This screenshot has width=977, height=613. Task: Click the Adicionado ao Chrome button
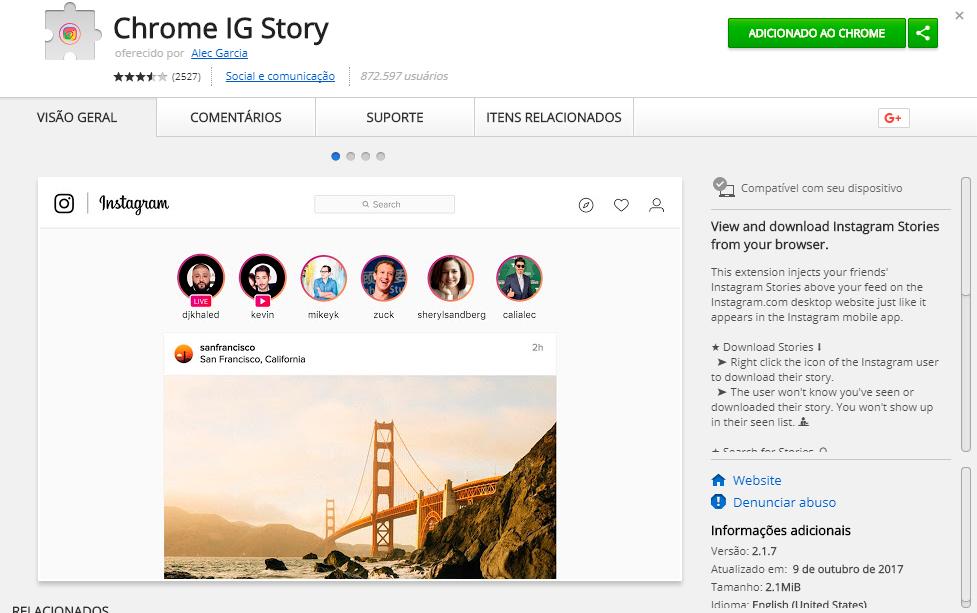[816, 33]
